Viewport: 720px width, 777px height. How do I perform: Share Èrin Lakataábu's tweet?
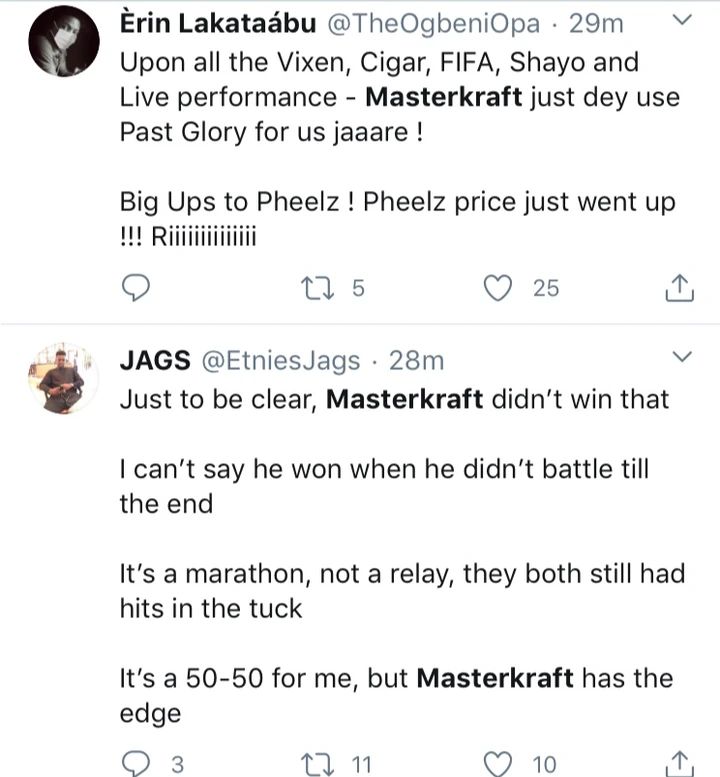coord(679,288)
